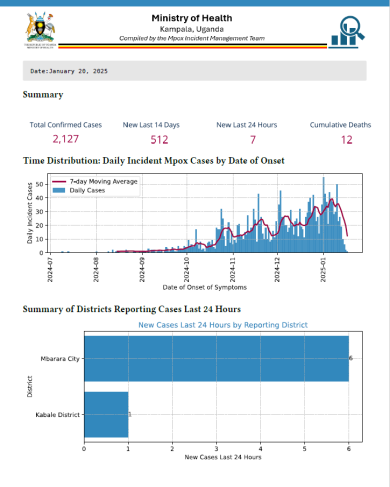The width and height of the screenshot is (390, 487).
Task: Click the Daily Incident Cases axis label
Action: point(30,213)
